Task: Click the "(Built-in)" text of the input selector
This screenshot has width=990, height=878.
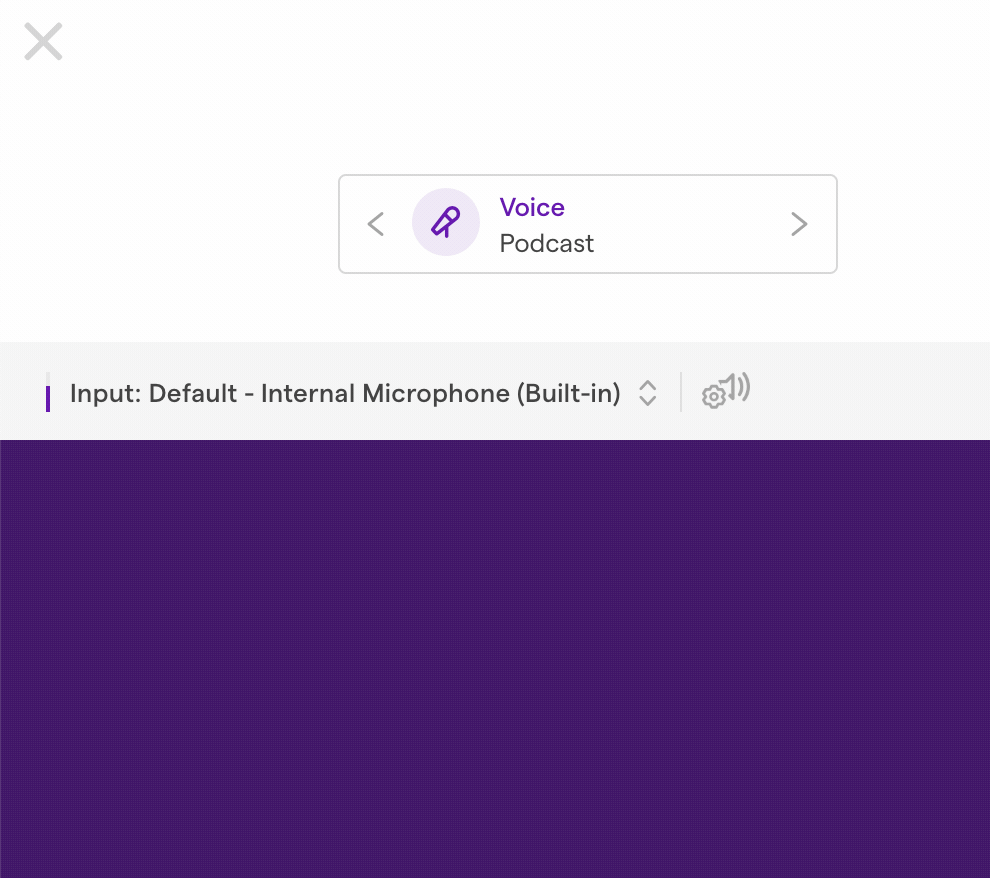Action: click(569, 393)
